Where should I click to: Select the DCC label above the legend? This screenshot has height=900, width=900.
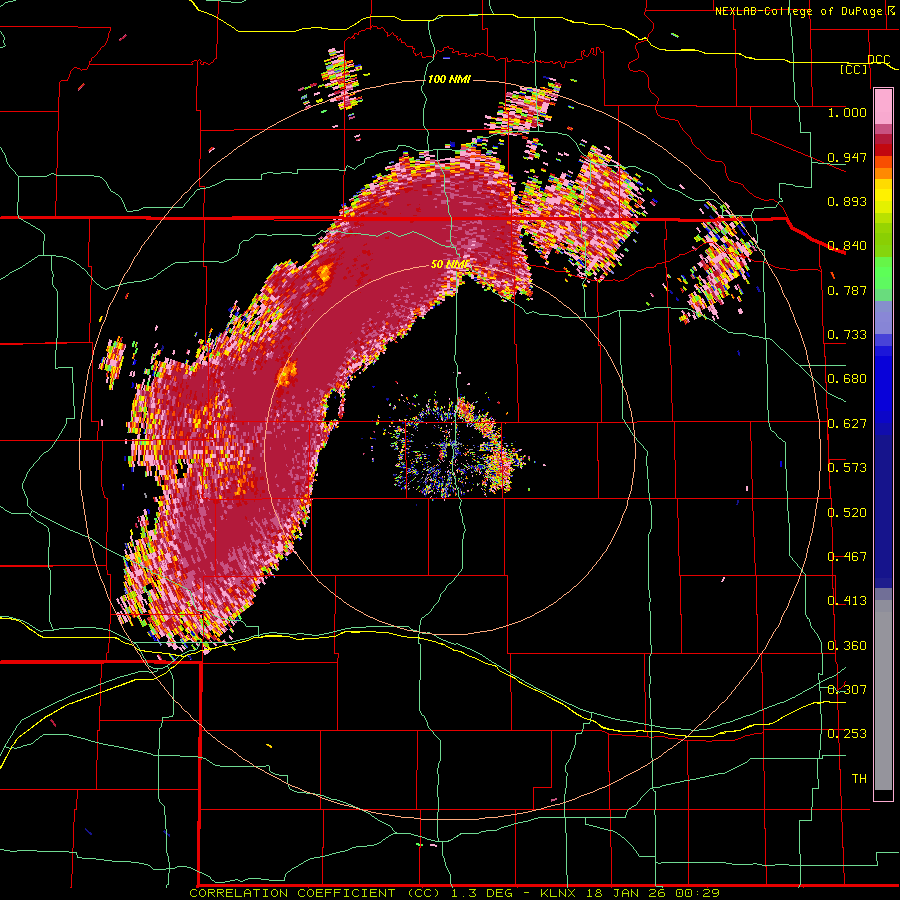(x=878, y=60)
